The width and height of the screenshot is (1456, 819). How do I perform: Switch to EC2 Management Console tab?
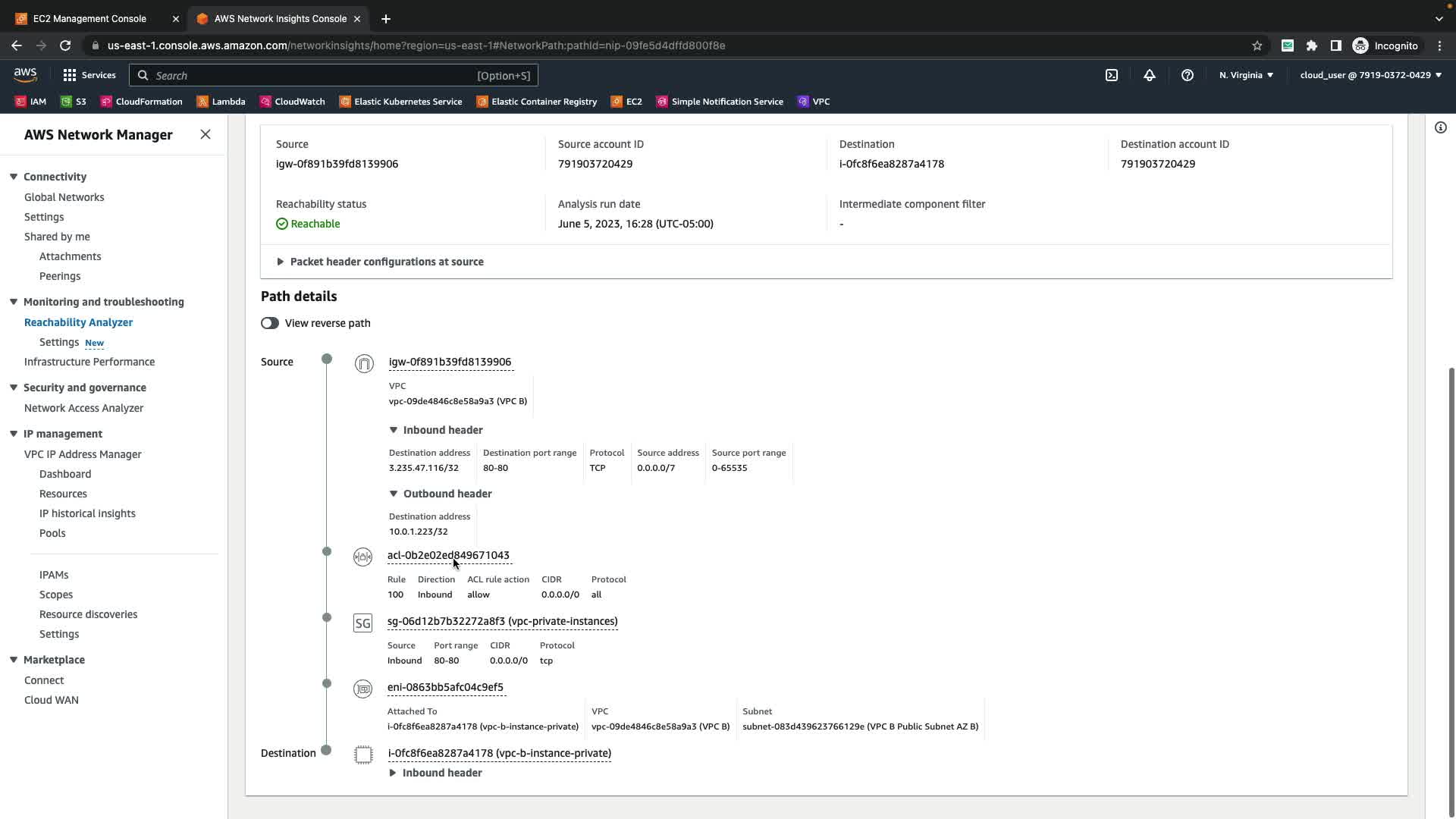tap(89, 18)
